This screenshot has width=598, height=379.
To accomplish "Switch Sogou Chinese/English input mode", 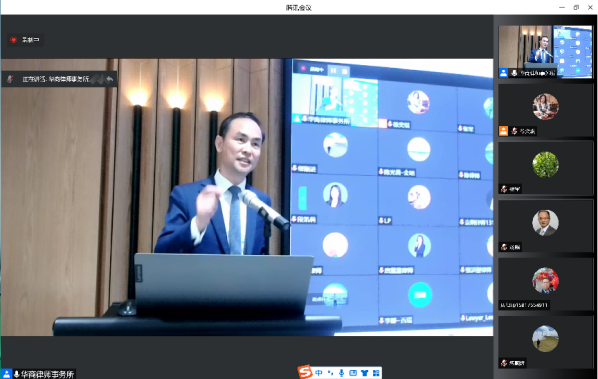I will (319, 373).
